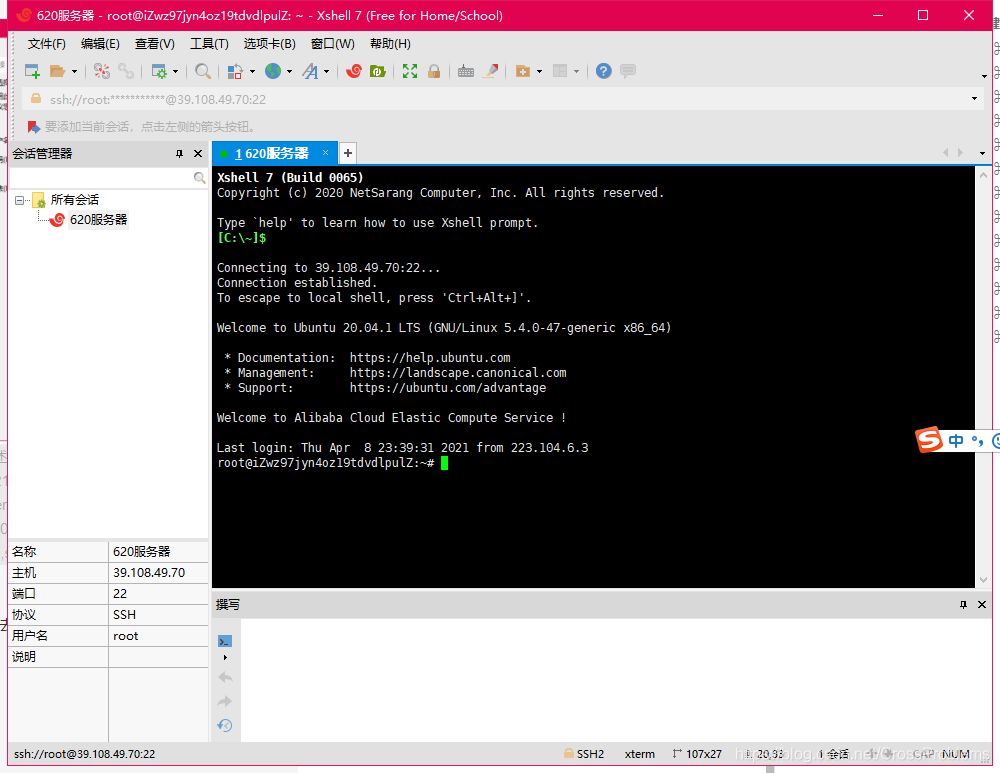
Task: Click the SSH protocol value cell
Action: coord(158,615)
